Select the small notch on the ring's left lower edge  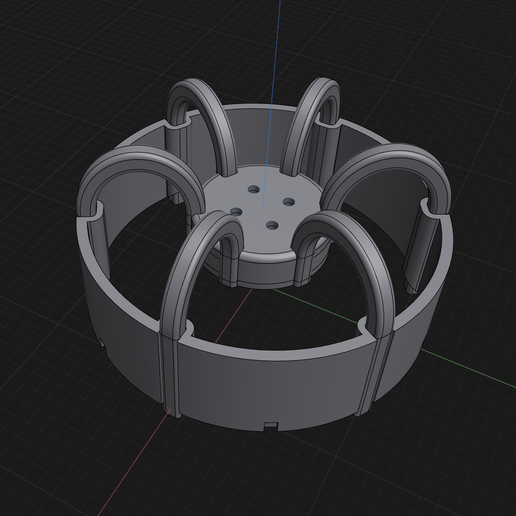(x=103, y=343)
